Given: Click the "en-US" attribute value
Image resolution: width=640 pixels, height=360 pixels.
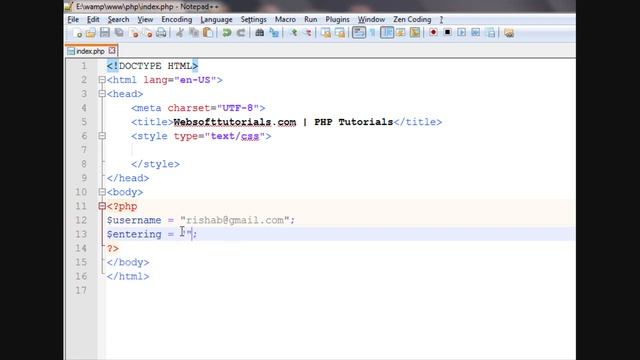Looking at the screenshot, I should 195,80.
